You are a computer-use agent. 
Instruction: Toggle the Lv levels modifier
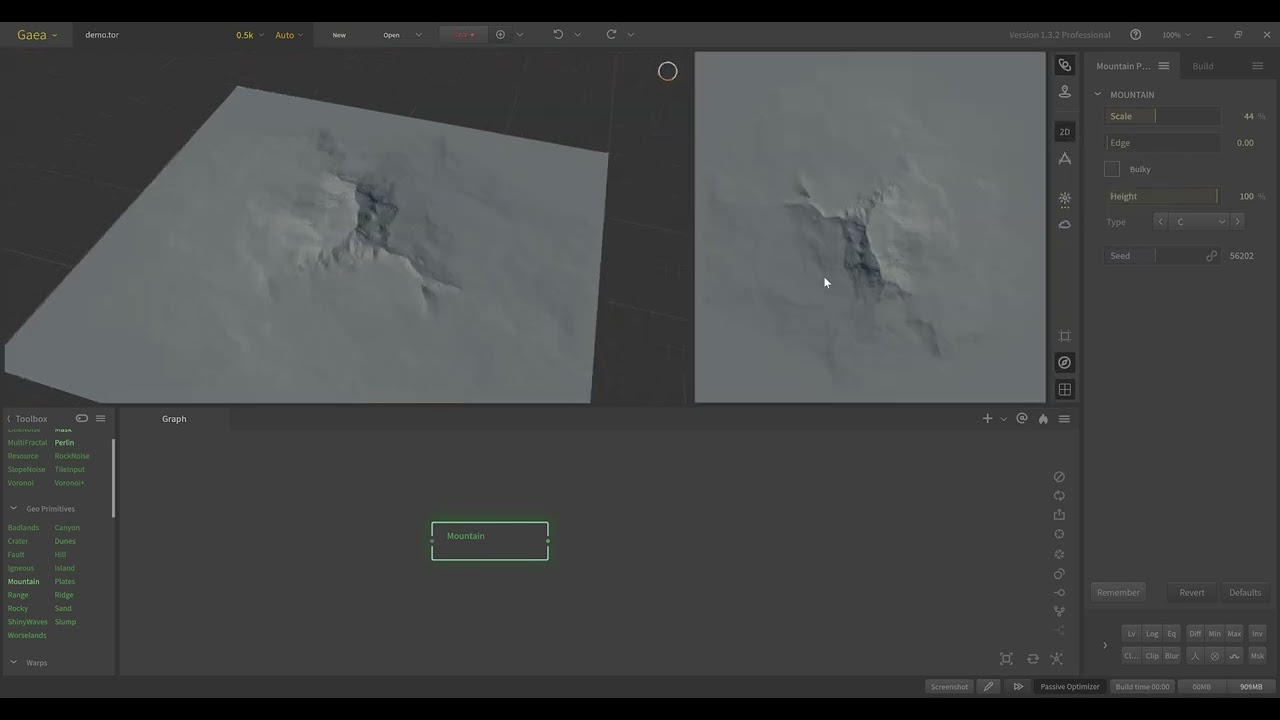(1131, 634)
